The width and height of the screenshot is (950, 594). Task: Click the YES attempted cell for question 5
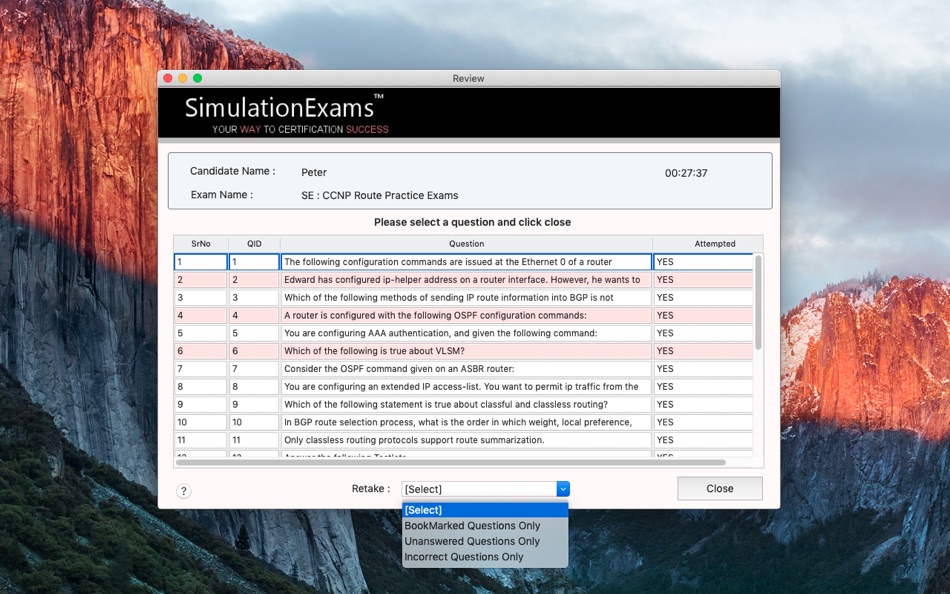(x=703, y=333)
